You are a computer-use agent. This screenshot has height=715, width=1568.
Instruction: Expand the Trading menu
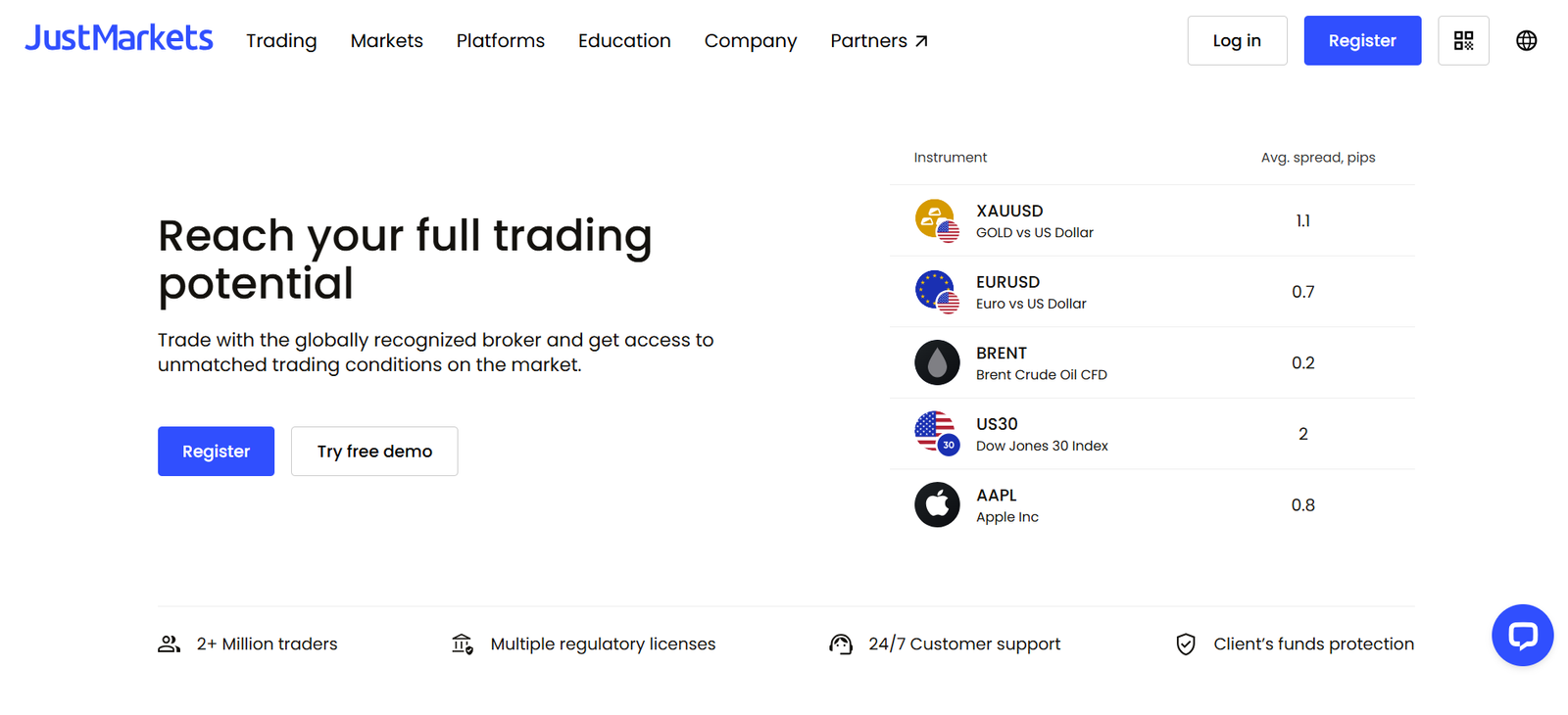[x=281, y=40]
